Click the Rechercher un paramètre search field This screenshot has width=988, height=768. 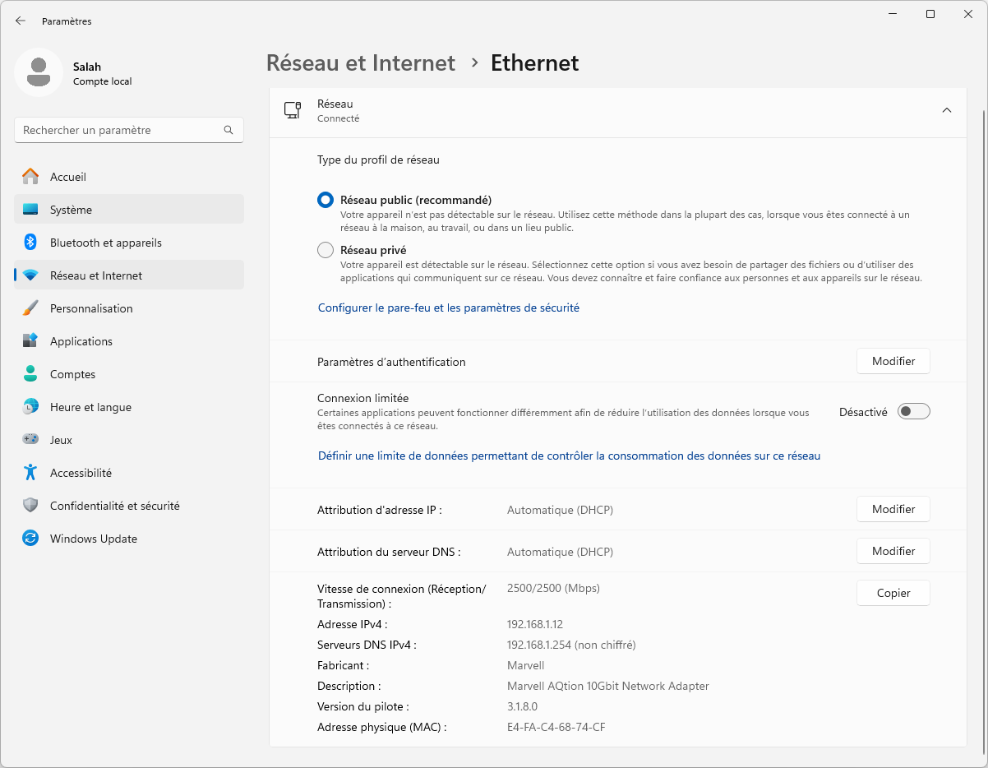[x=118, y=130]
